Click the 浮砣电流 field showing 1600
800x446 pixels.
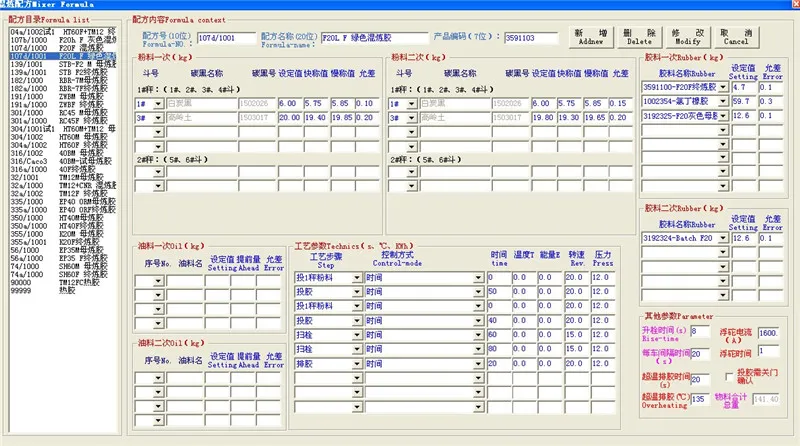click(x=768, y=334)
